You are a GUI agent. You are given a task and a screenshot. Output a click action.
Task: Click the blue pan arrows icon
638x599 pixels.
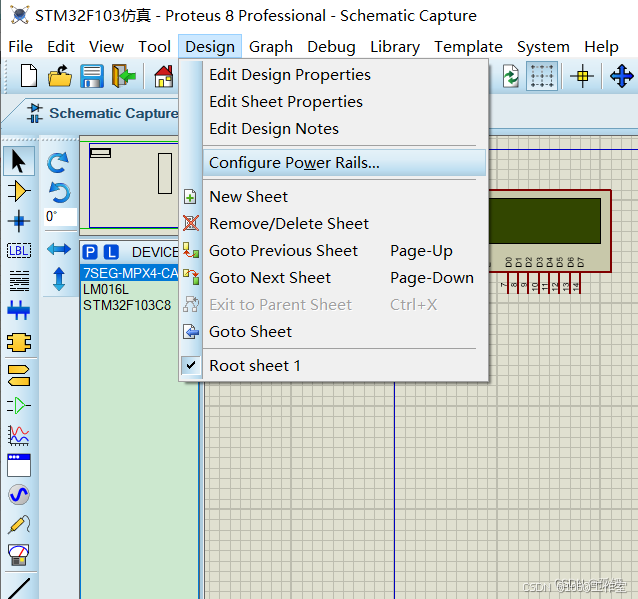[x=621, y=76]
